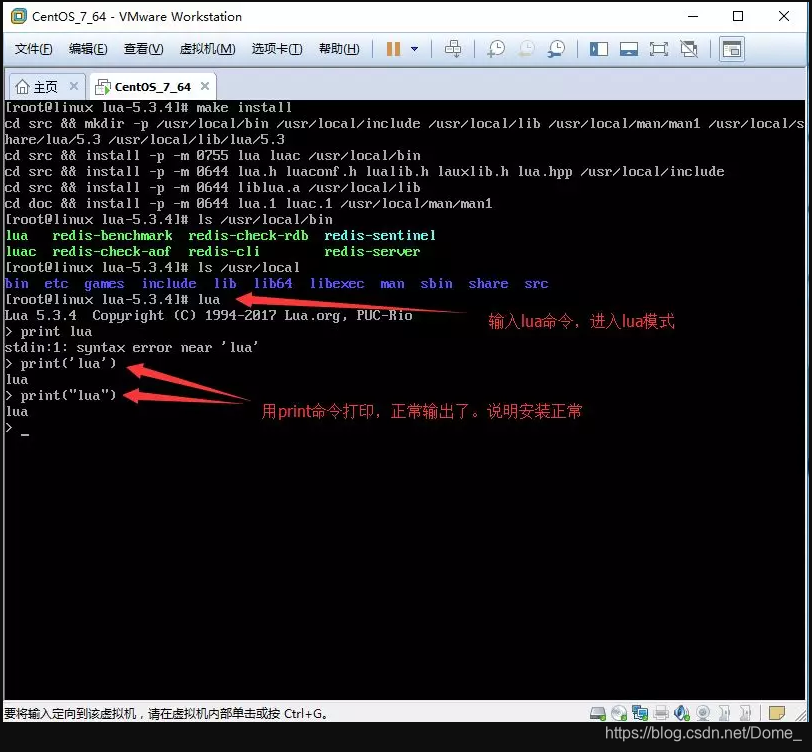Open the 文件(F) menu

click(34, 49)
